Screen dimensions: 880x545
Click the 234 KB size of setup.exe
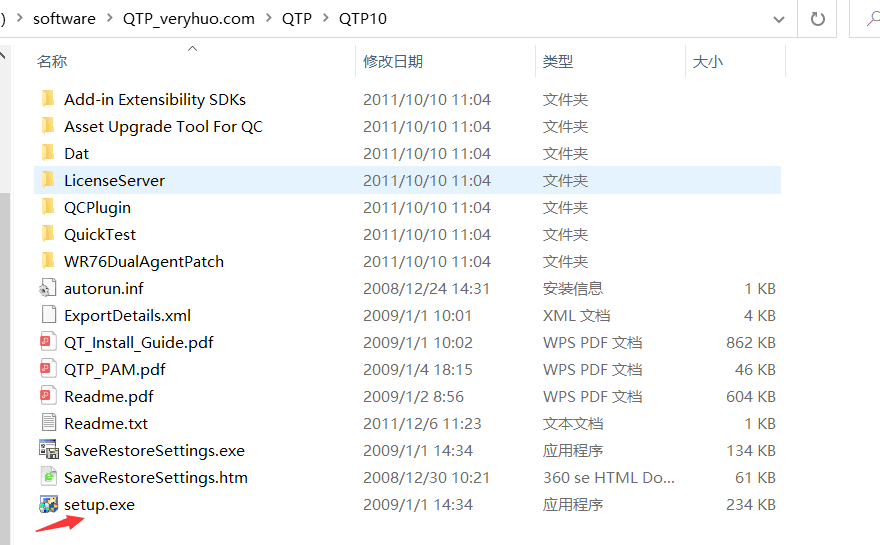750,504
